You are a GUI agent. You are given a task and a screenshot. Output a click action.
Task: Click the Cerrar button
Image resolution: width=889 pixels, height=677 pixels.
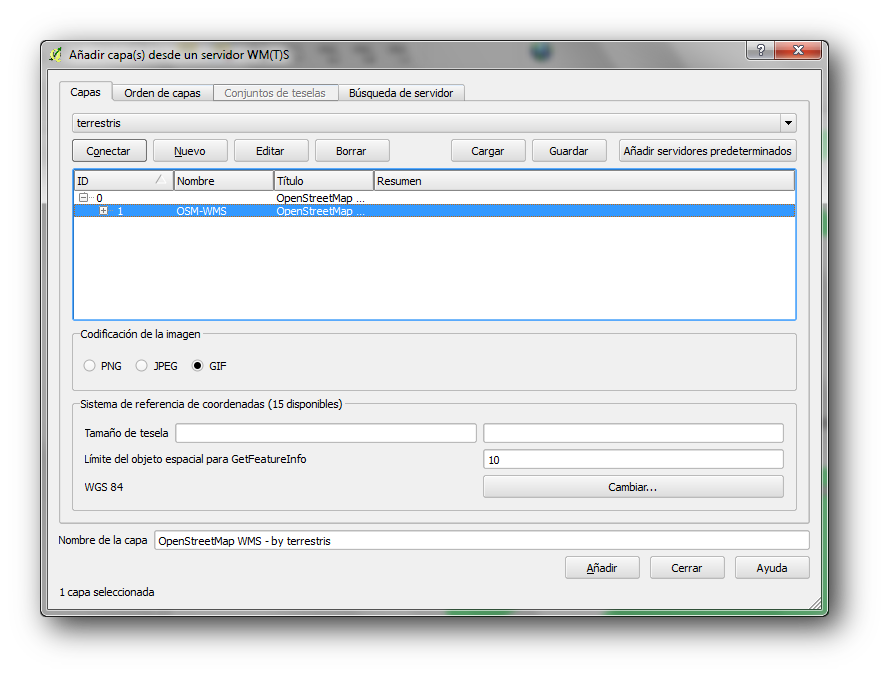click(x=687, y=568)
